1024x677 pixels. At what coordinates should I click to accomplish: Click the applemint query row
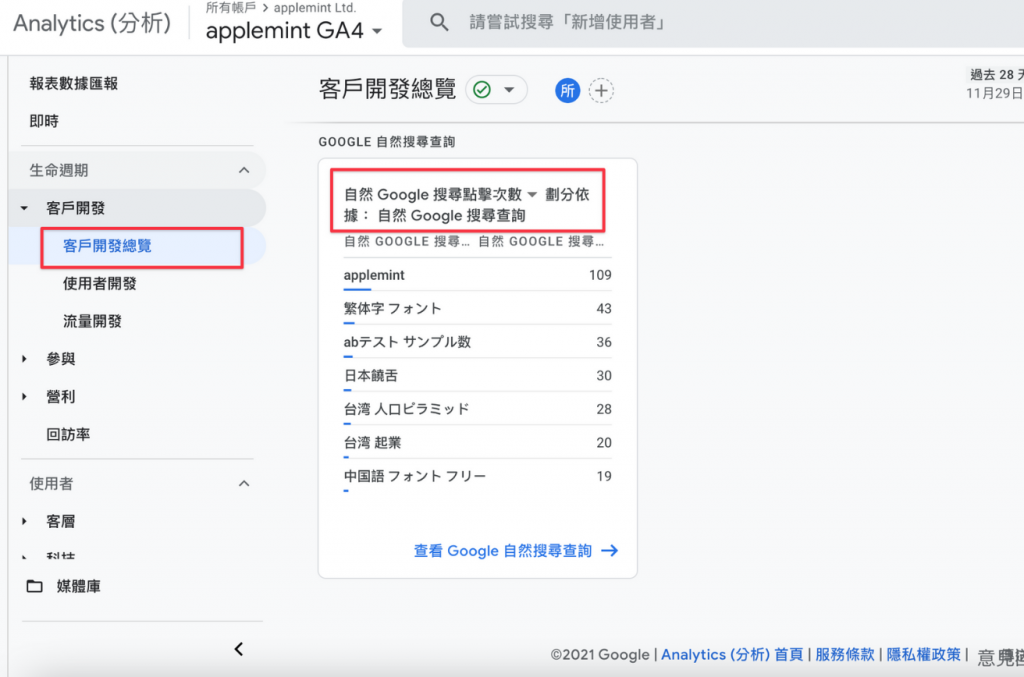point(477,276)
